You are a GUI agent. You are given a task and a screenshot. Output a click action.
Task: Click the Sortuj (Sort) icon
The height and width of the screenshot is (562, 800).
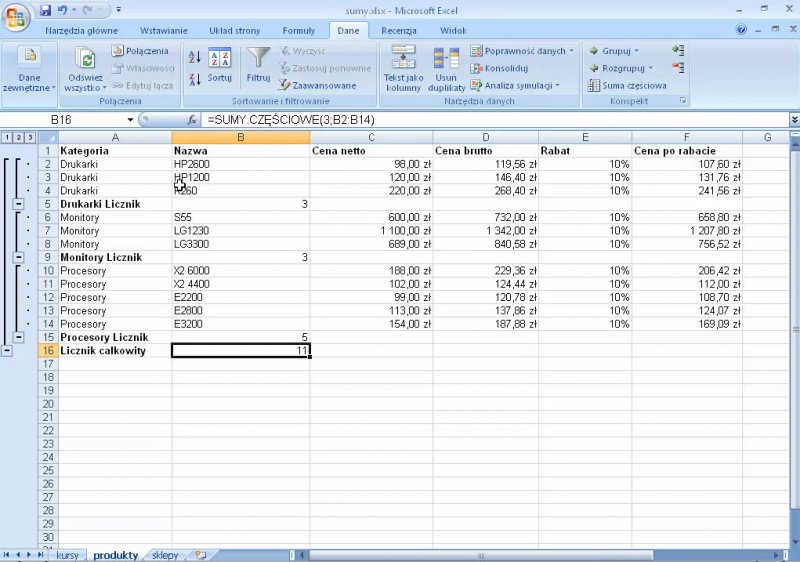pos(220,64)
